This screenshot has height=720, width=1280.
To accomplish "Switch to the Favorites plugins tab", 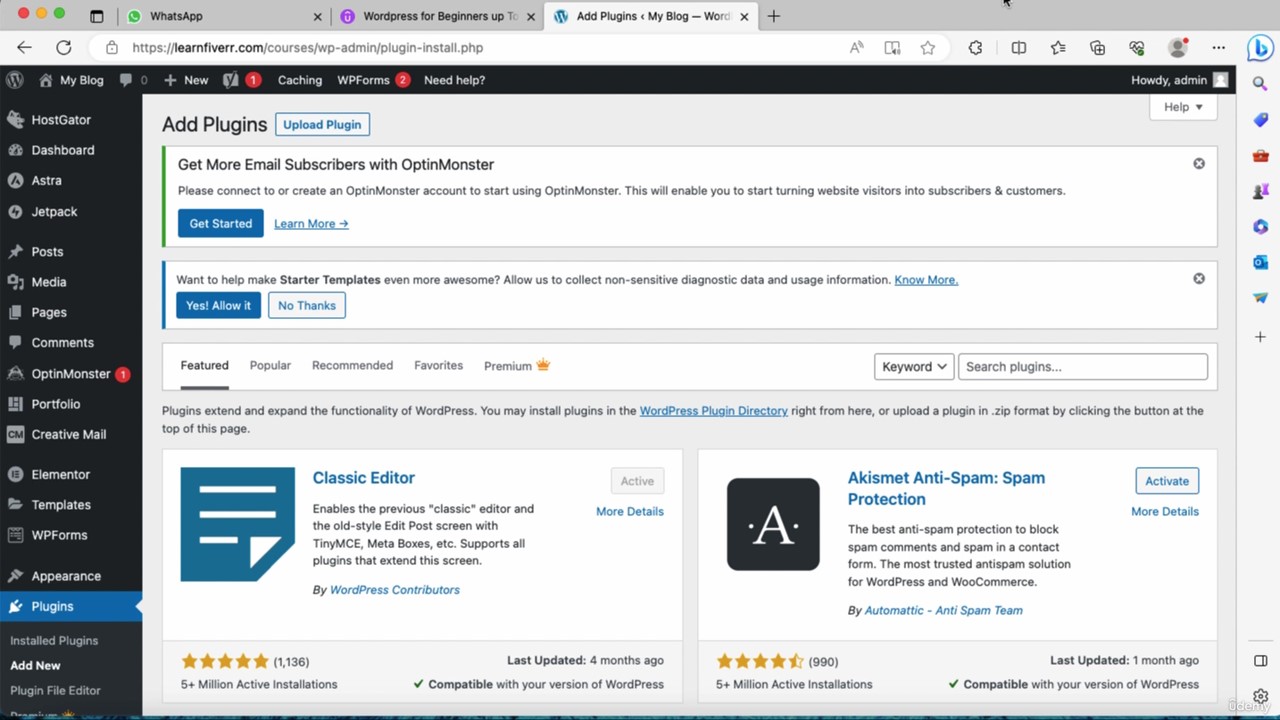I will point(438,366).
